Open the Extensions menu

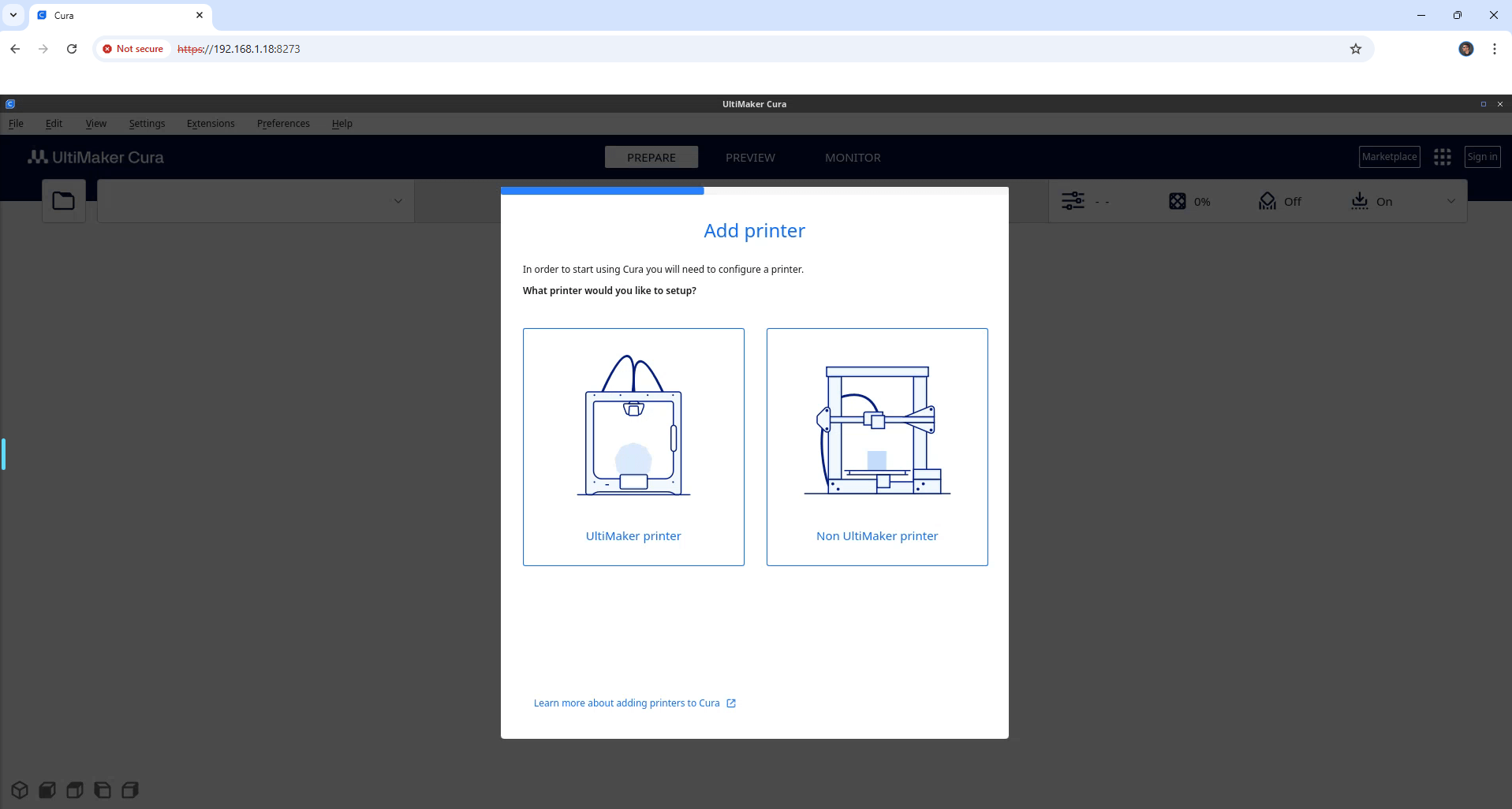[211, 124]
